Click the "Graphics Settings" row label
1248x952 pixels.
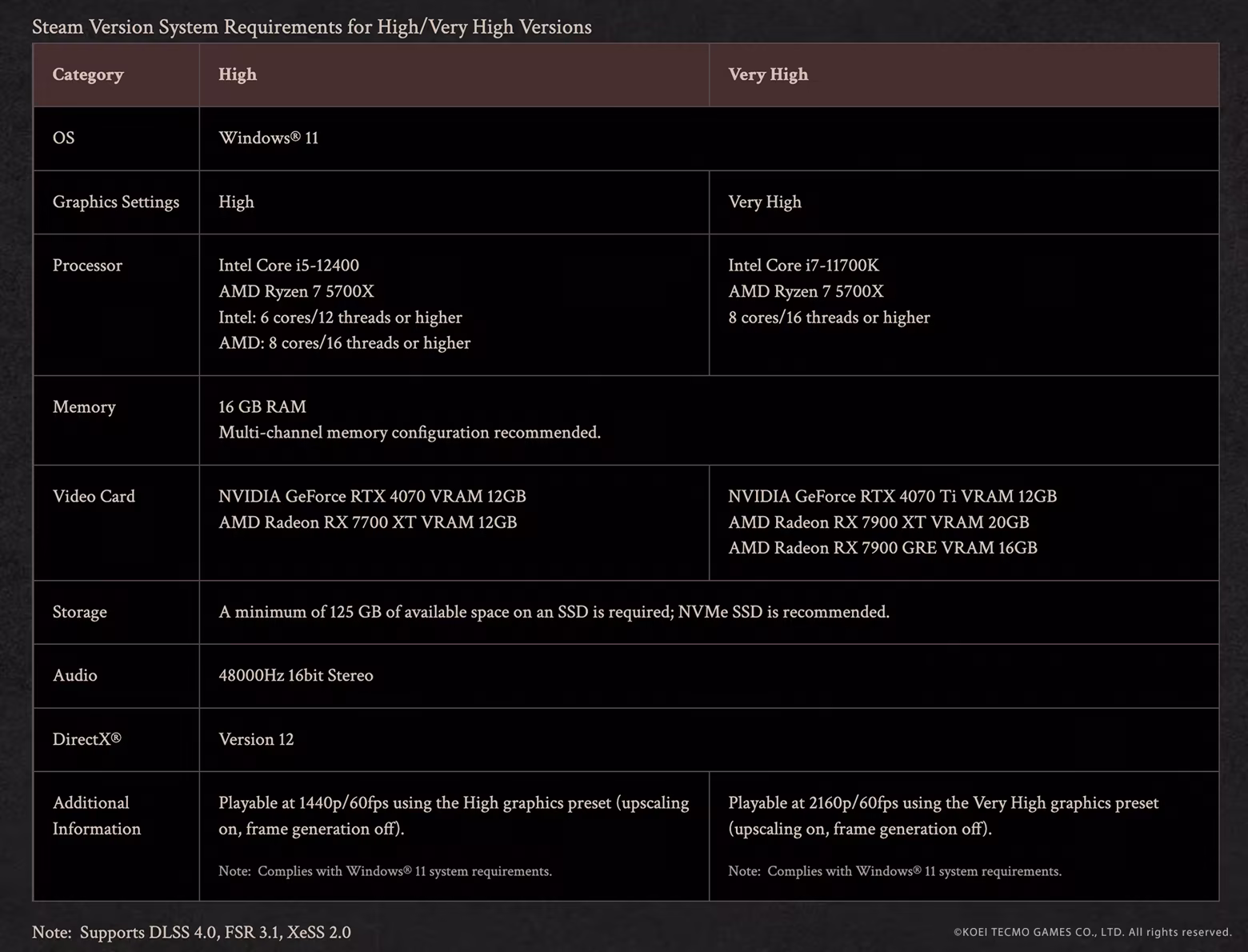tap(115, 202)
